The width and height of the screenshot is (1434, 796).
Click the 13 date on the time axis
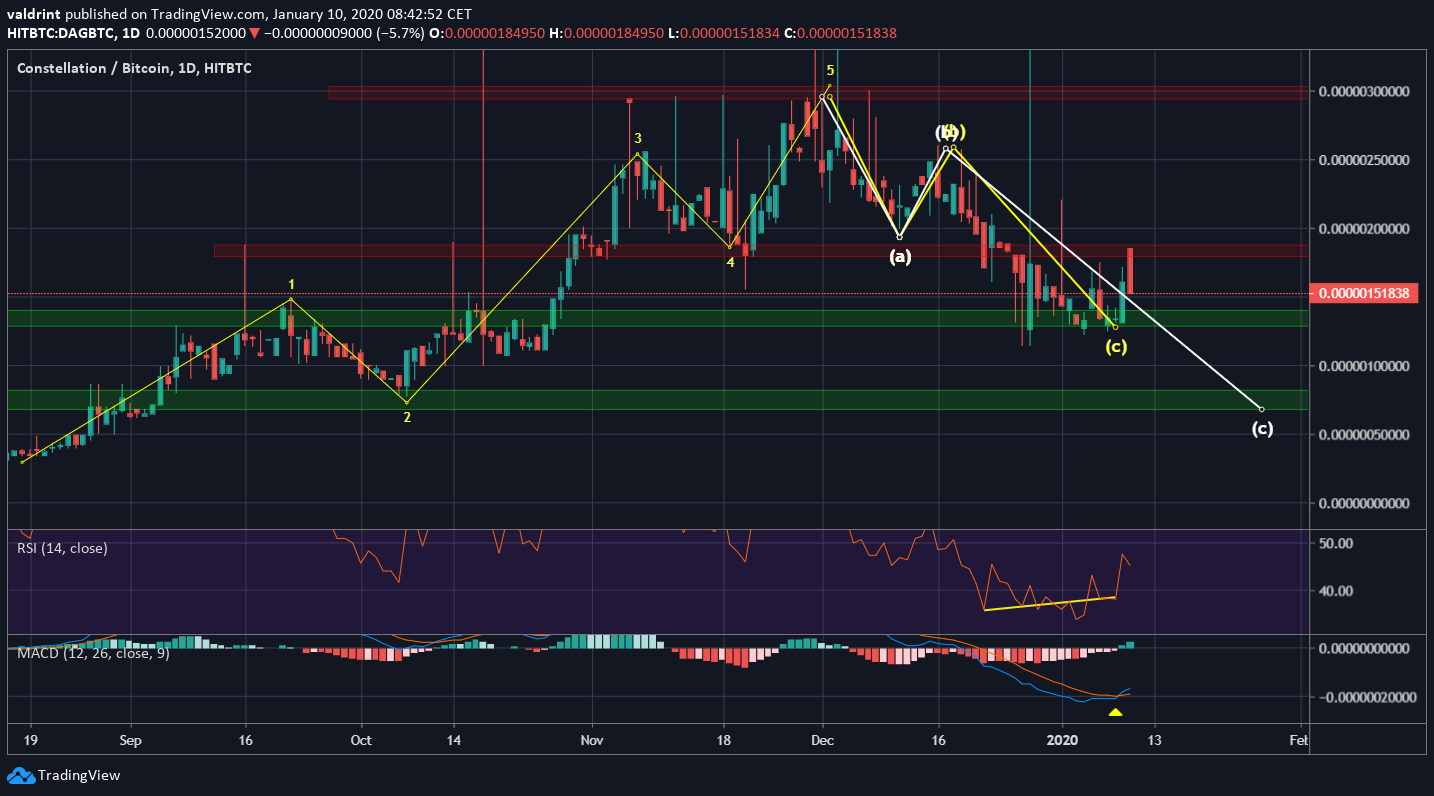[1154, 741]
